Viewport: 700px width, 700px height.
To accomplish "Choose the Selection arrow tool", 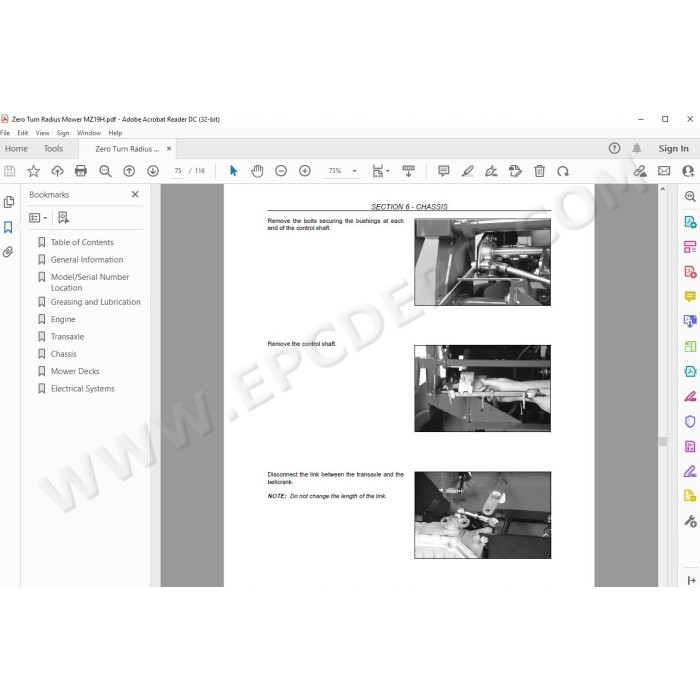I will coord(233,171).
